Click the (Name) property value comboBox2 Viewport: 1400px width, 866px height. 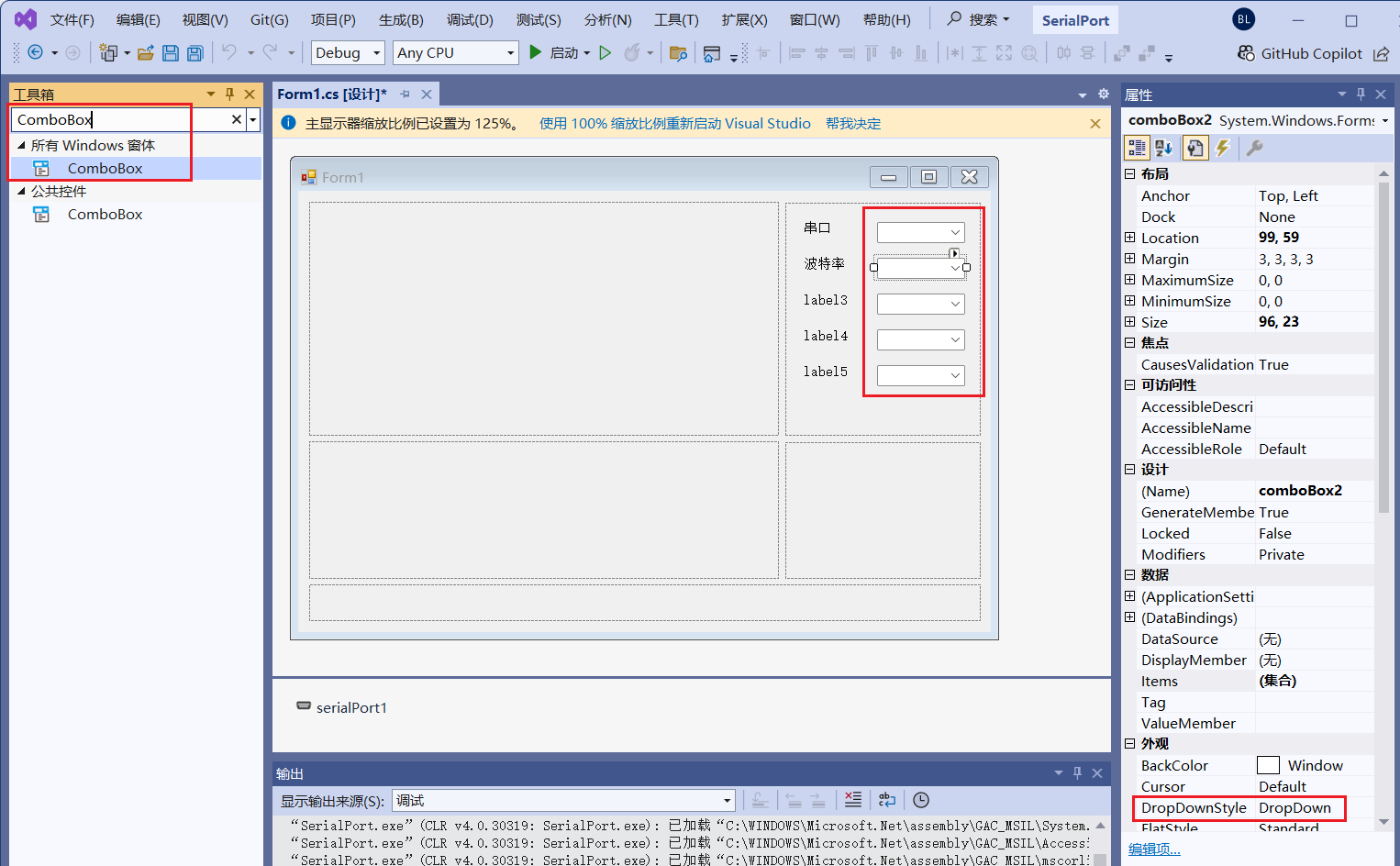1300,491
